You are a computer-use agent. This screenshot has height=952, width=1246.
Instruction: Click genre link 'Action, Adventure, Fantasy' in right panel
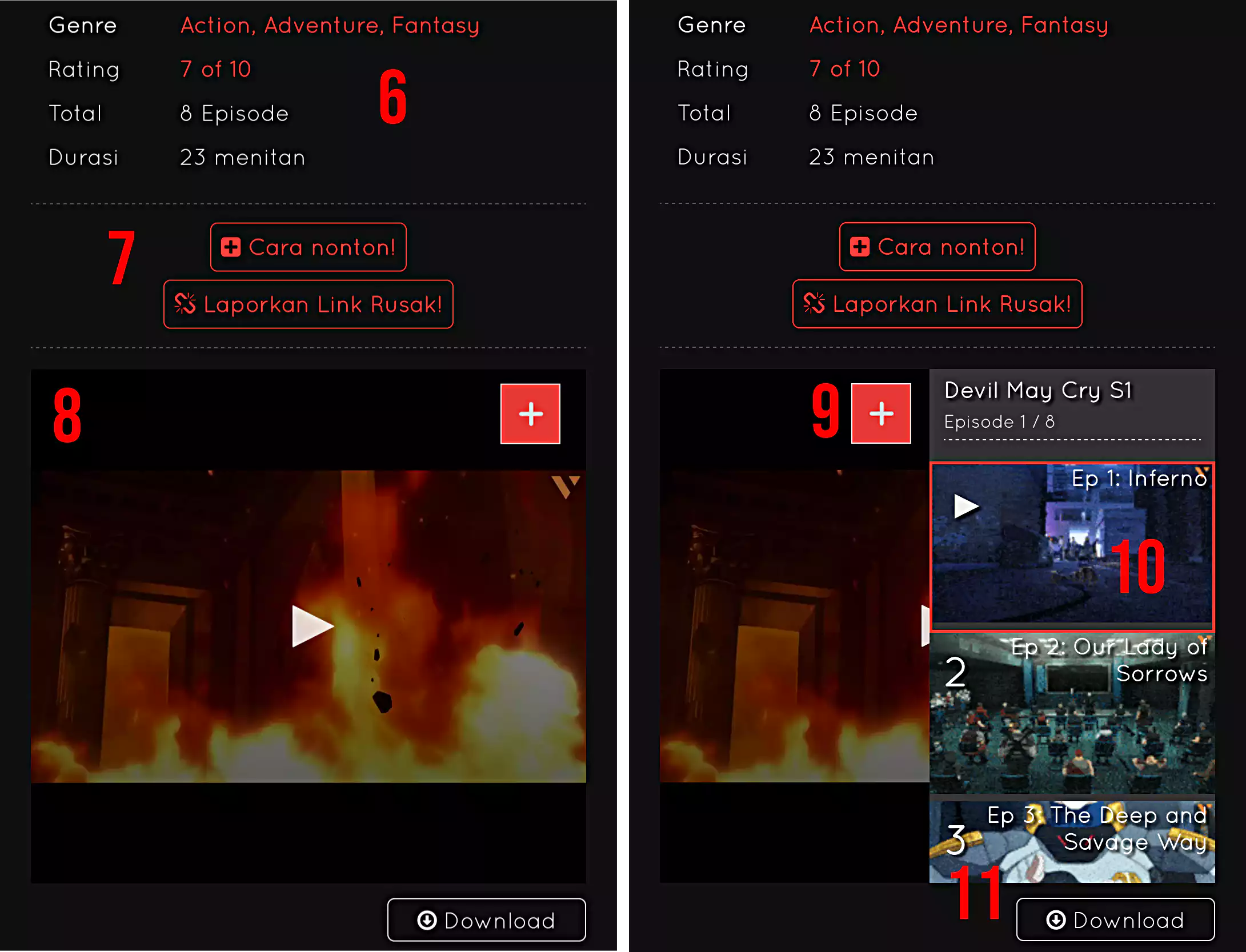tap(959, 25)
